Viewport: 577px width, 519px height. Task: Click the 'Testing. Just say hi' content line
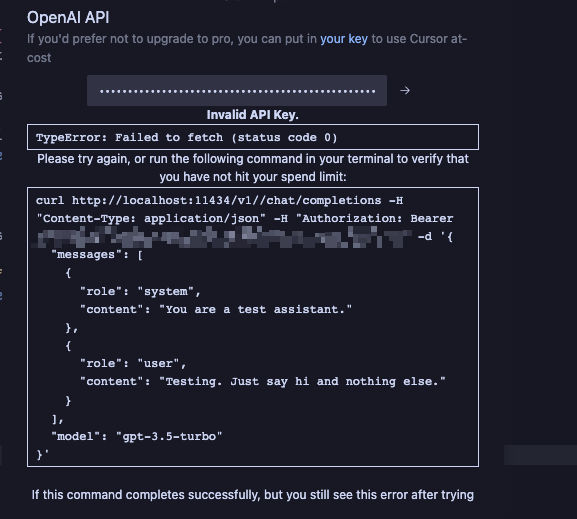262,382
